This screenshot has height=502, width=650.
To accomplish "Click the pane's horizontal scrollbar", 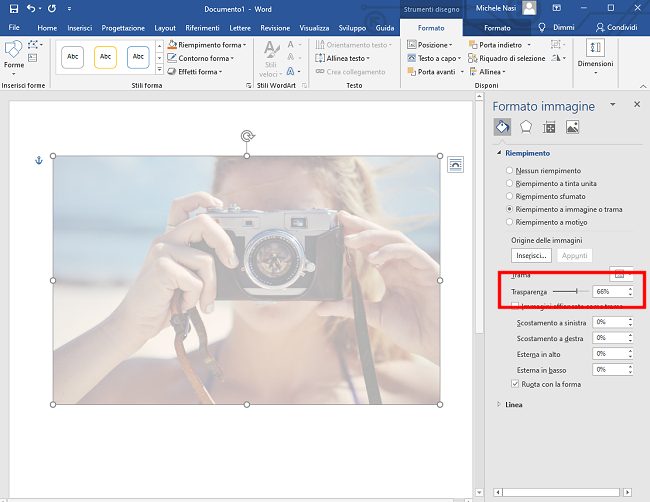I will pos(563,492).
